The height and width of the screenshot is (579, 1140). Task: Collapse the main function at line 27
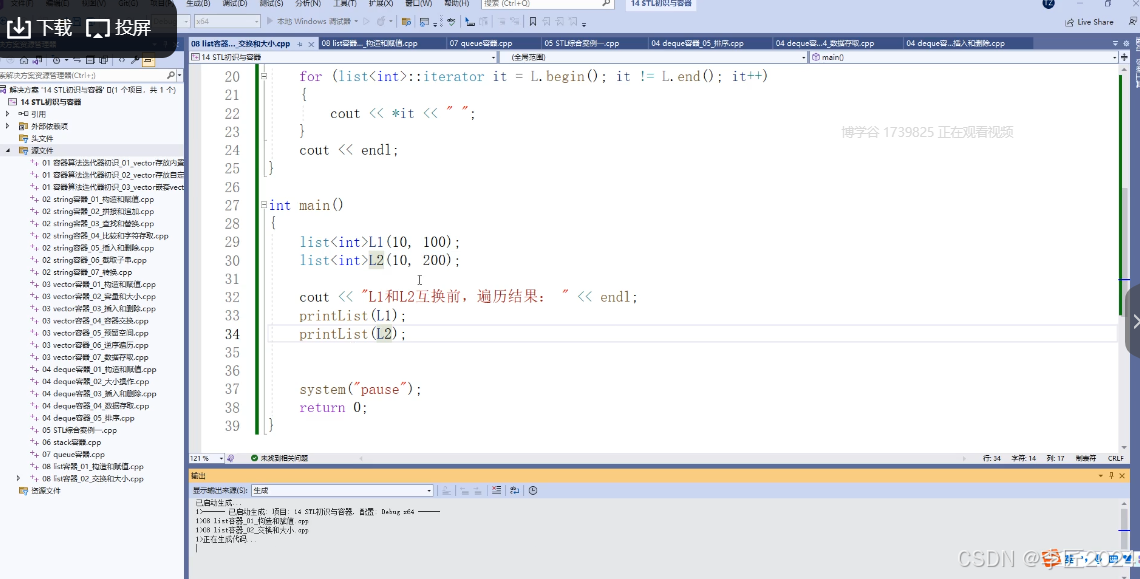tap(264, 205)
